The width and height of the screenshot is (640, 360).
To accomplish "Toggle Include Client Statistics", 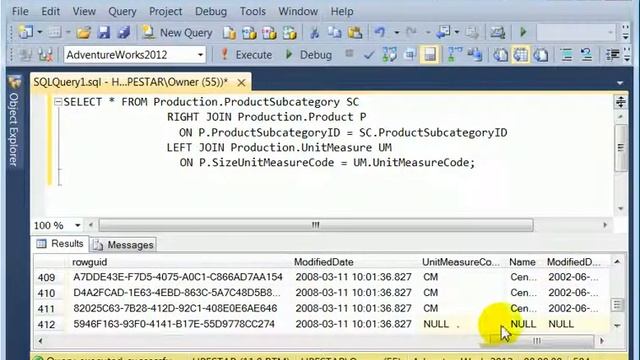I will coord(475,55).
